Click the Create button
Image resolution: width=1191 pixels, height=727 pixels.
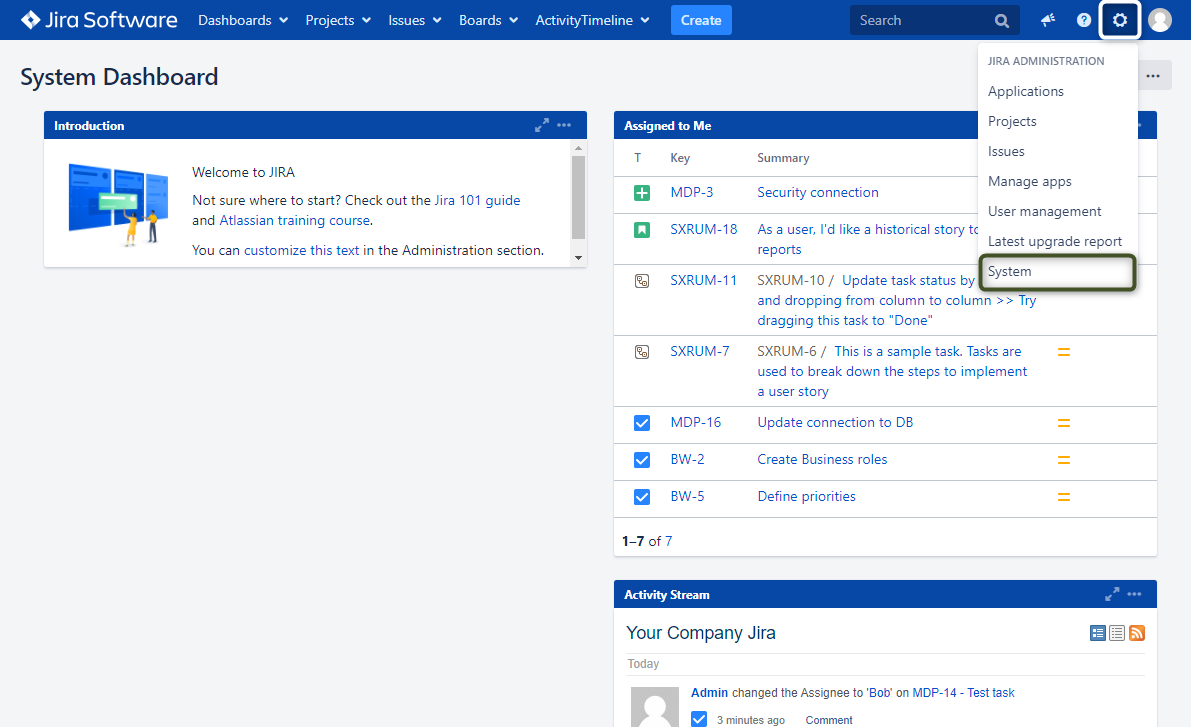[x=701, y=21]
